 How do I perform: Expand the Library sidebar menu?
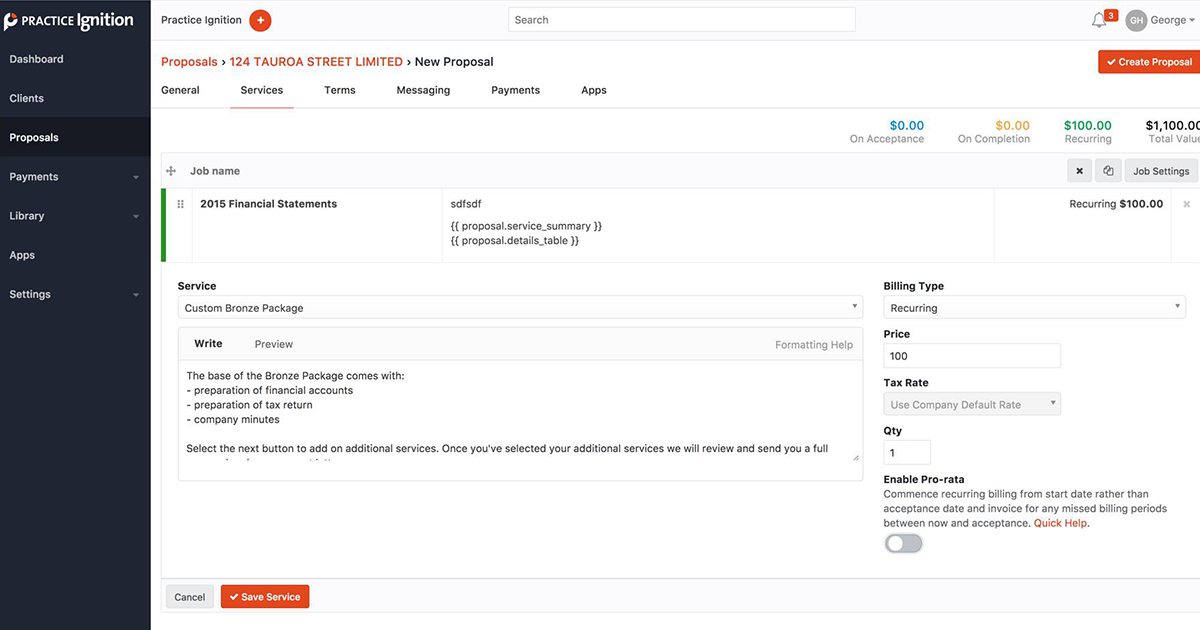pyautogui.click(x=135, y=216)
